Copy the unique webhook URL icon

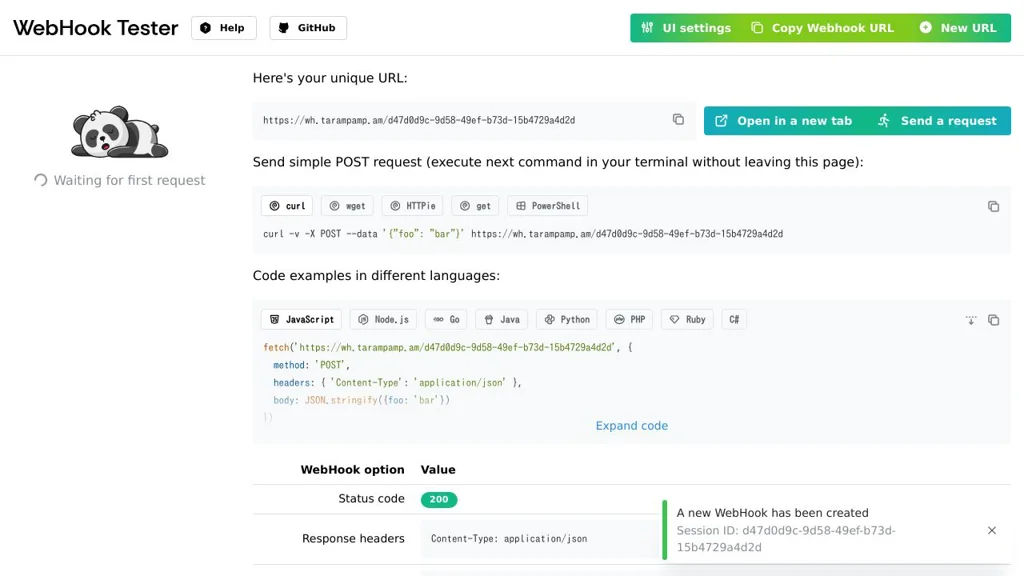coord(678,120)
